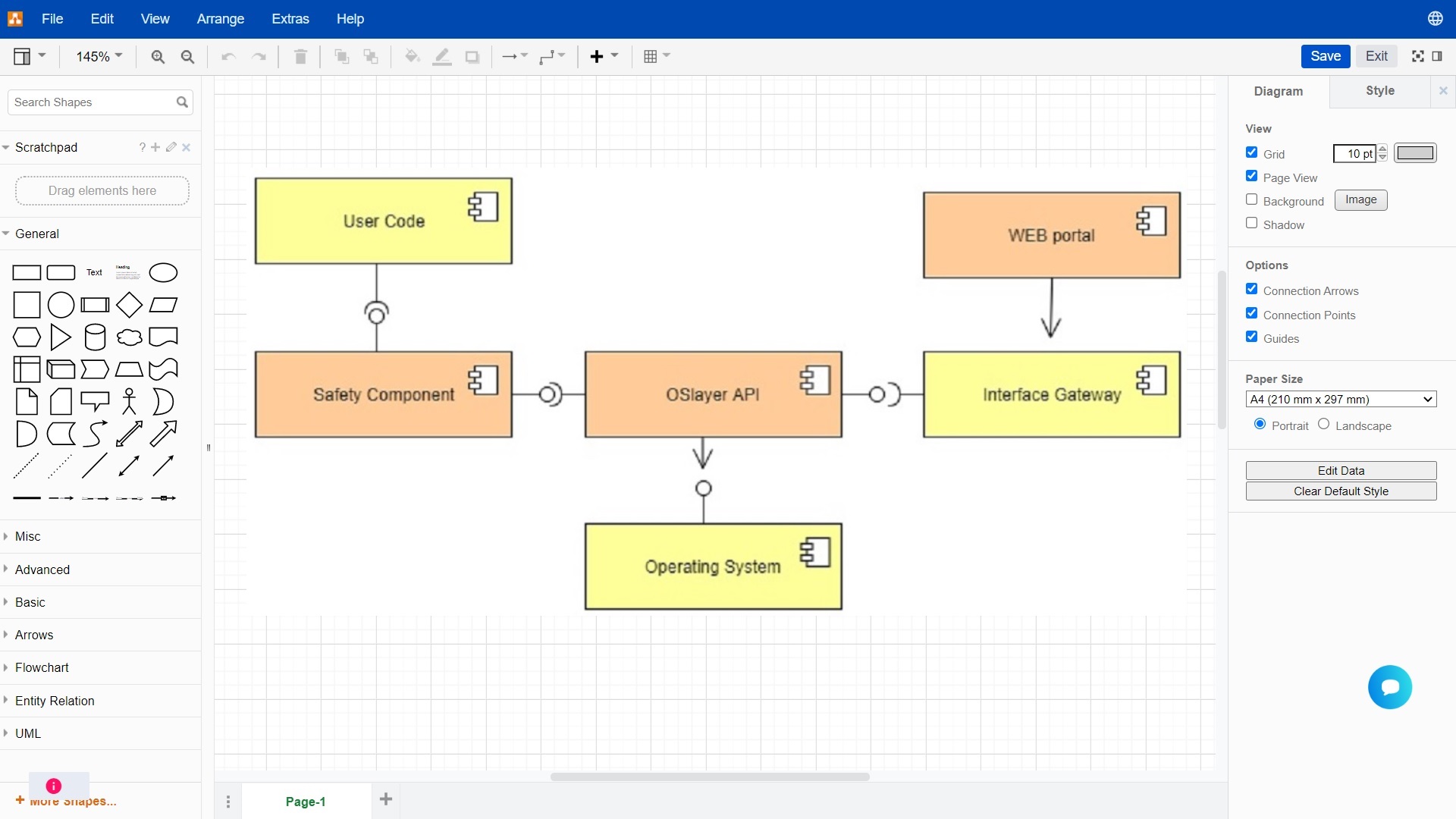Select the Landscape radio button
Image resolution: width=1456 pixels, height=819 pixels.
point(1323,425)
